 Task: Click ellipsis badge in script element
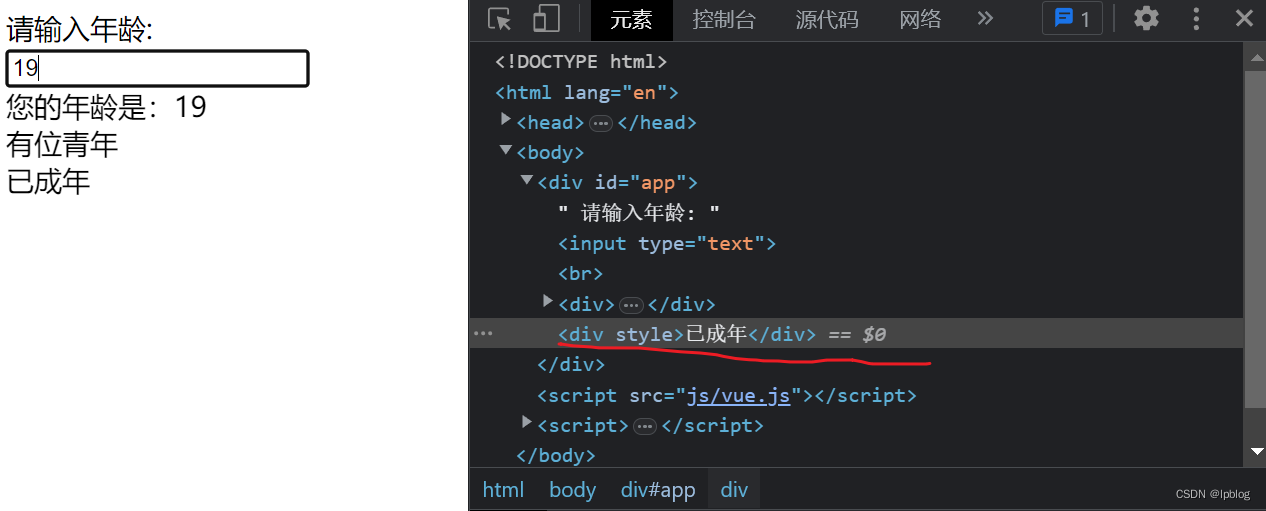[645, 426]
